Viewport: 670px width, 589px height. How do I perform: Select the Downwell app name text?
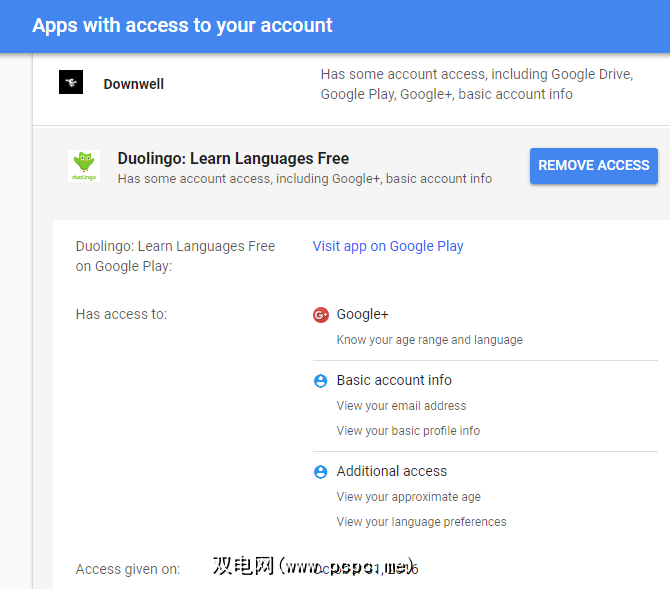coord(133,84)
